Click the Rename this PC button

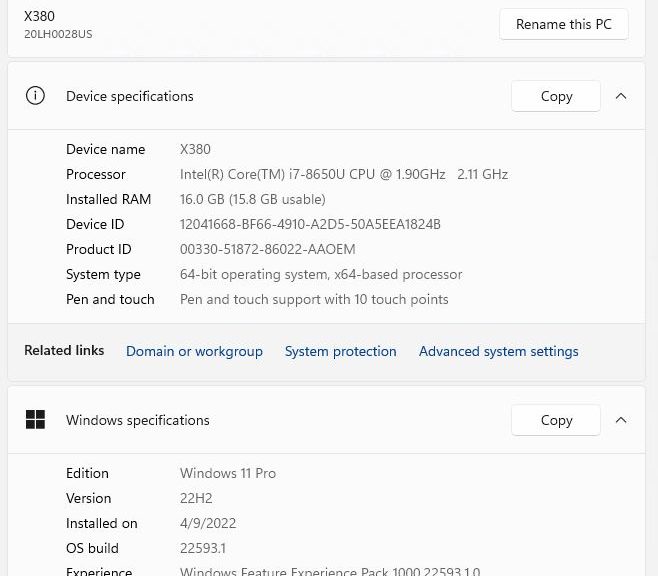pyautogui.click(x=564, y=24)
